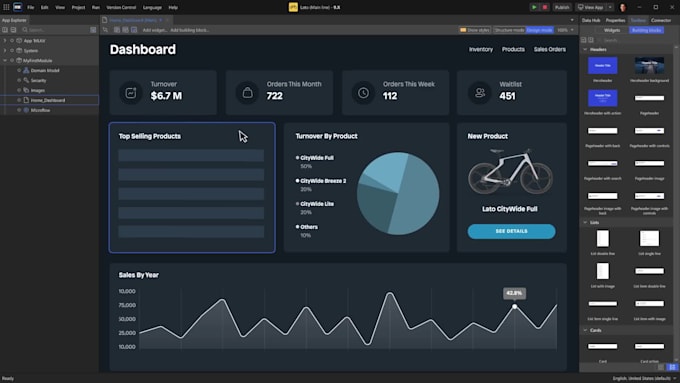
Task: Open the Inventory navigation link
Action: click(481, 49)
